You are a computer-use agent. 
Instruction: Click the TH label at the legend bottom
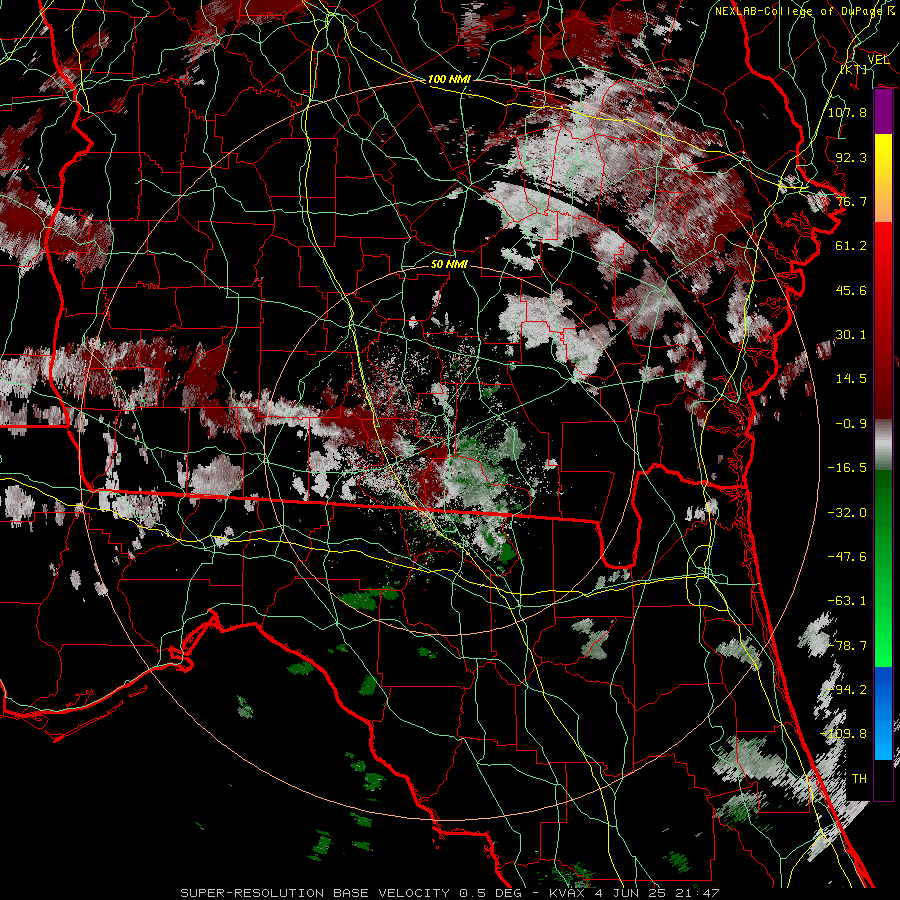click(x=859, y=778)
